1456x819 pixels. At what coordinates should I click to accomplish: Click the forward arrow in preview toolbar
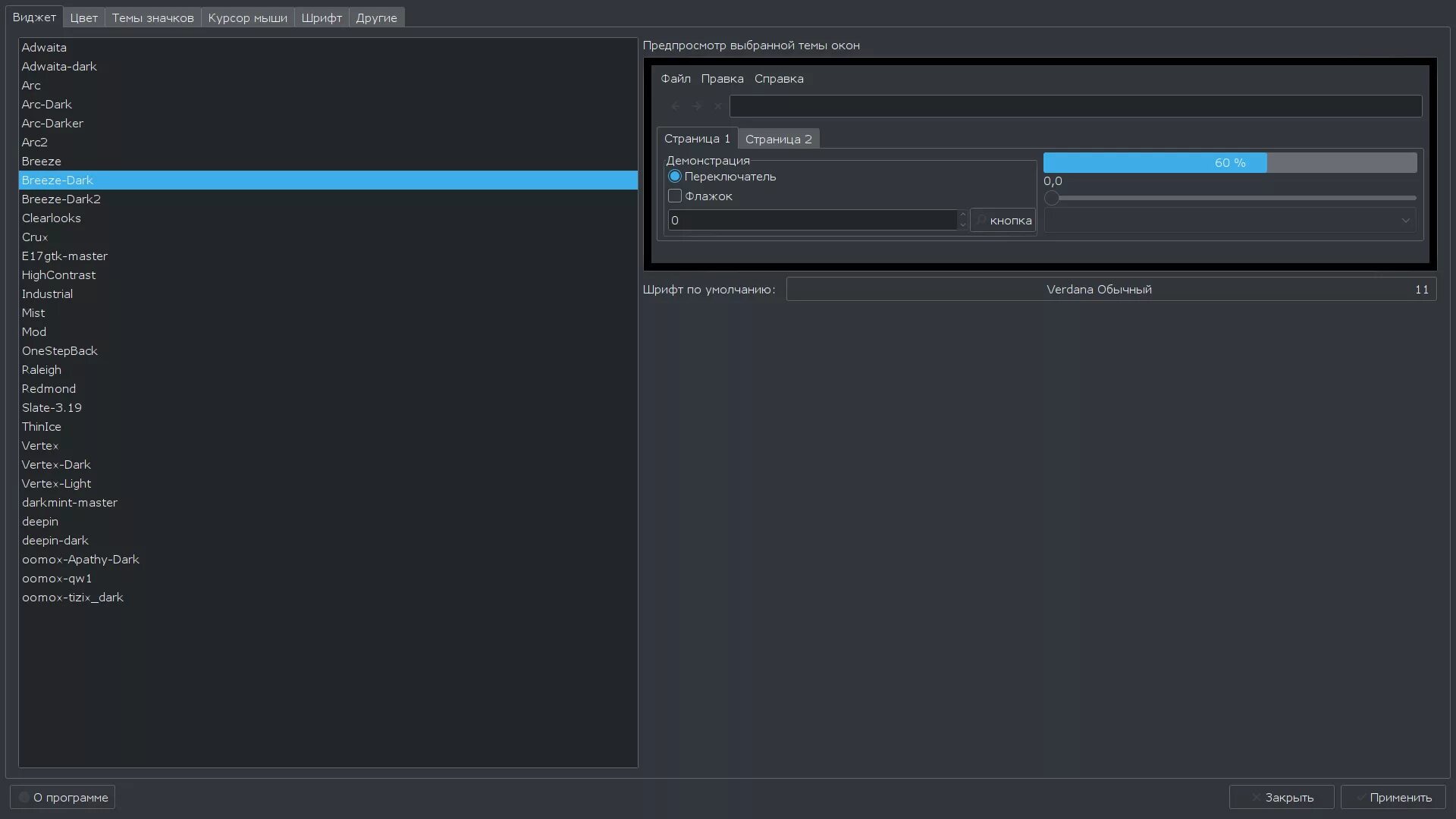[x=696, y=106]
